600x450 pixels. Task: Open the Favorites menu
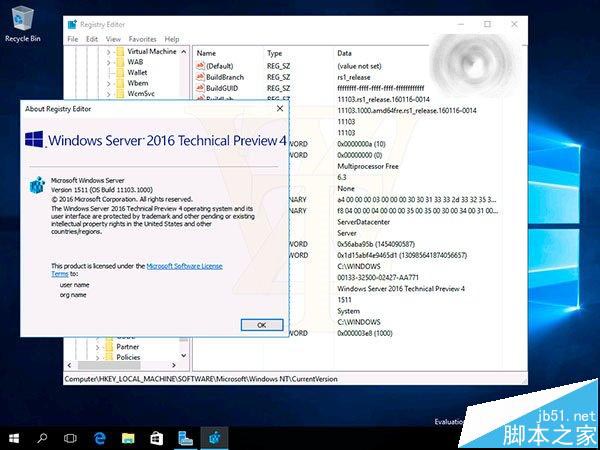[x=142, y=39]
